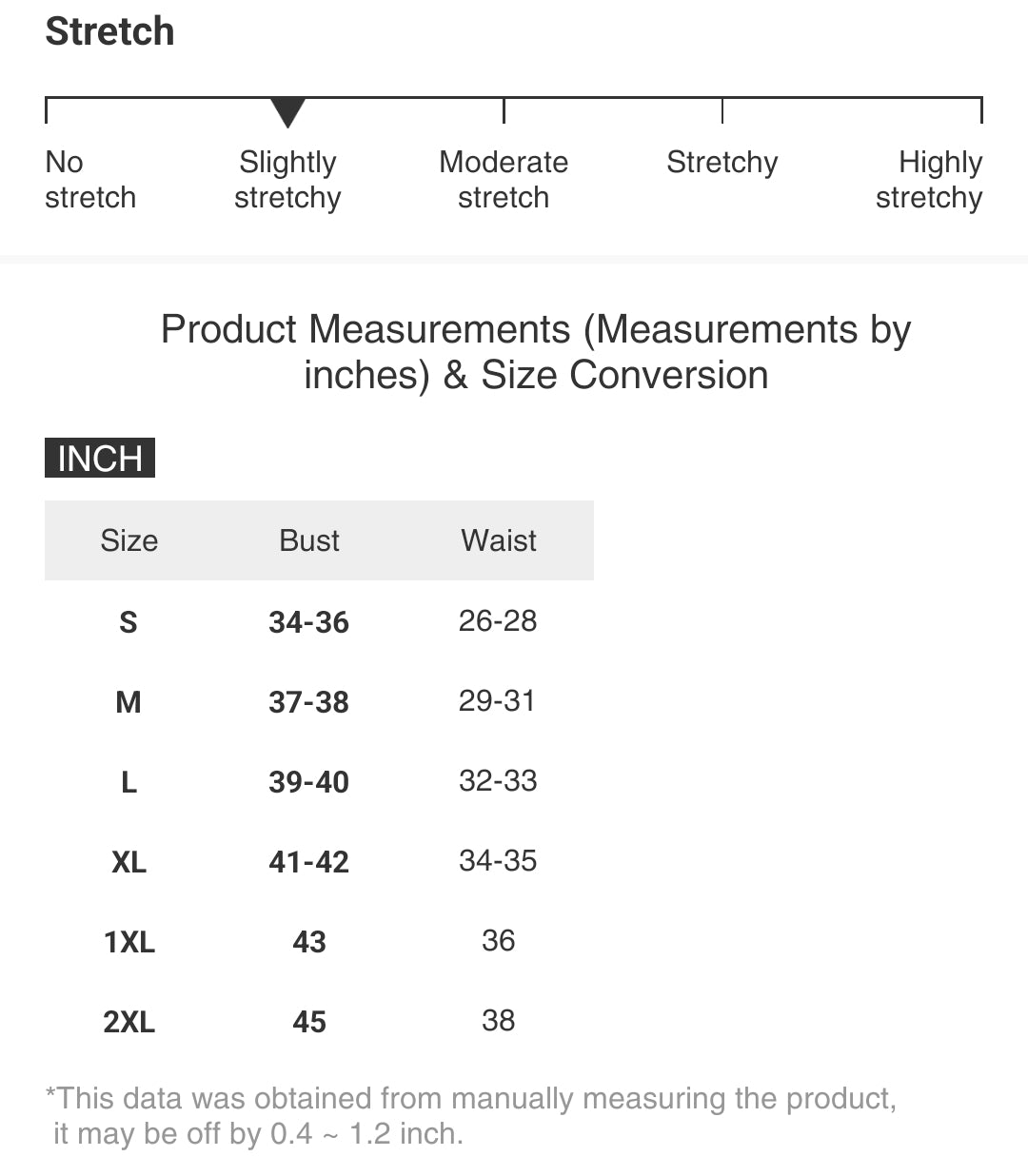Viewport: 1028px width, 1176px height.
Task: Select the S size row label
Action: [x=128, y=622]
